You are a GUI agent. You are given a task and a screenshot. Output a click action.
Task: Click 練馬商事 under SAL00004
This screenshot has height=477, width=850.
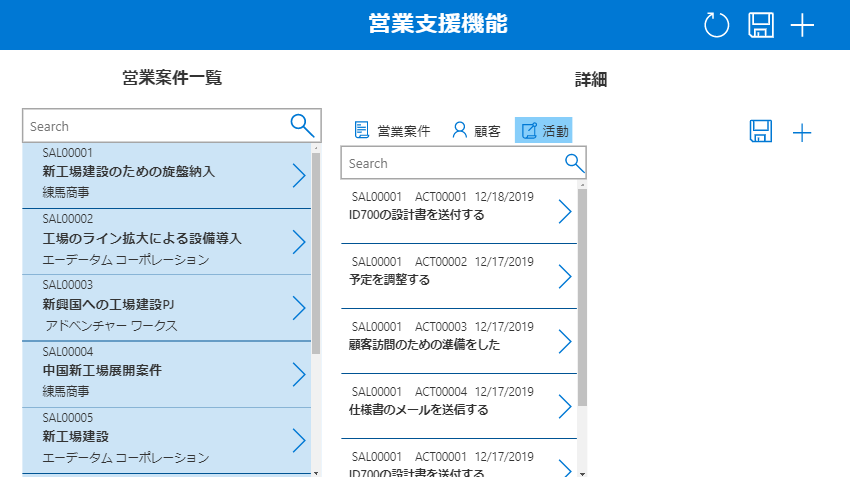coord(66,391)
